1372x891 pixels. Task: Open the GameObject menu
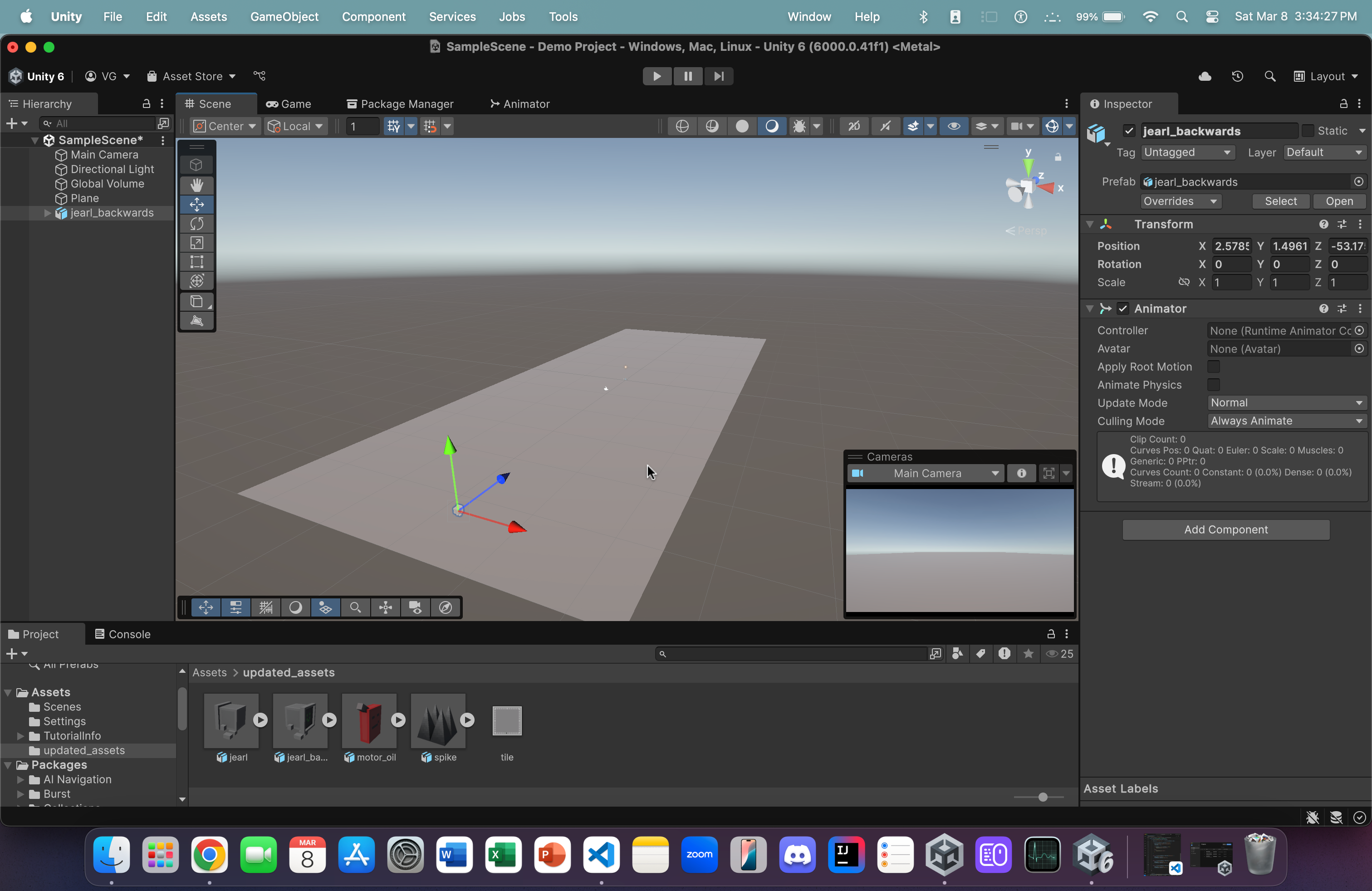click(284, 16)
